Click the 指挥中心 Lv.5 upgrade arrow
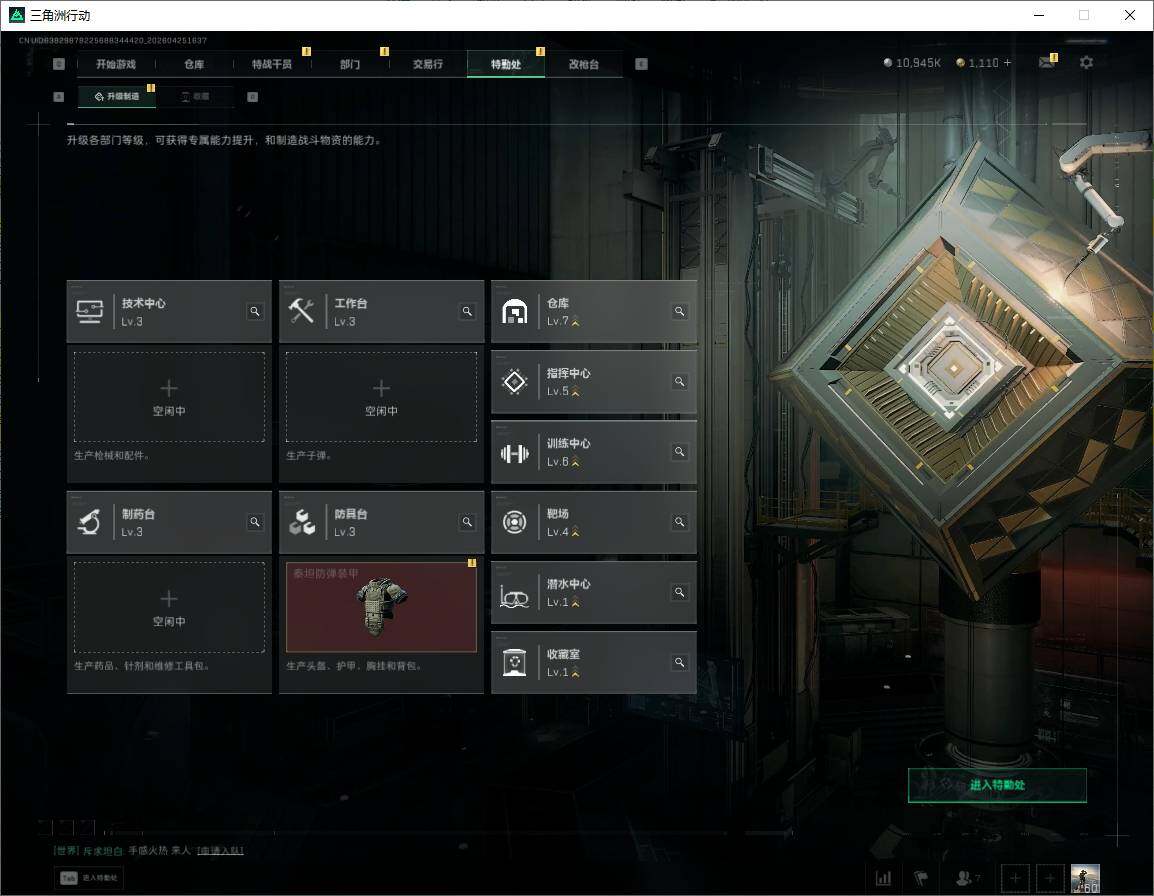Image resolution: width=1154 pixels, height=896 pixels. coord(576,392)
